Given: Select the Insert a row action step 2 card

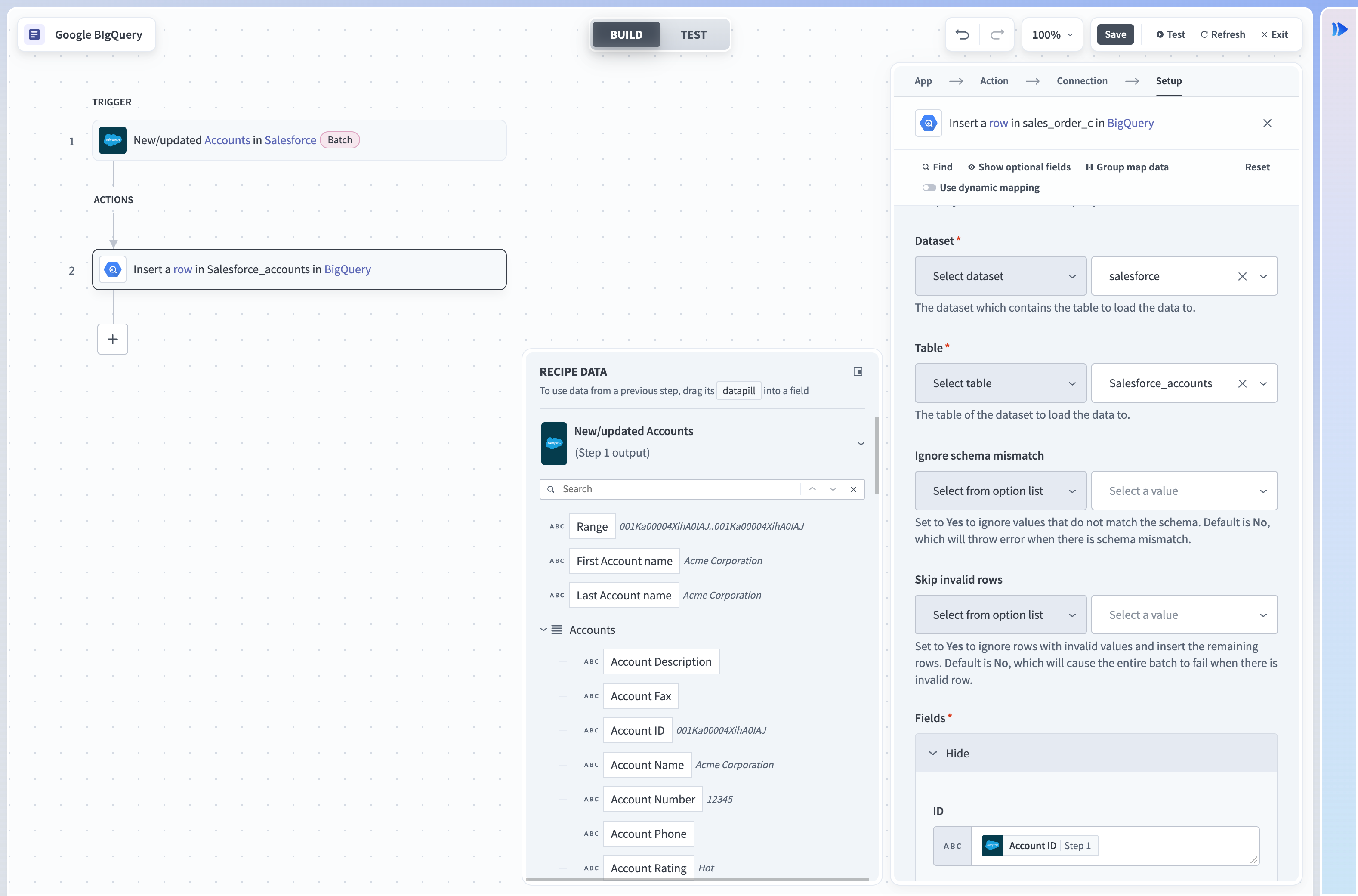Looking at the screenshot, I should pyautogui.click(x=299, y=269).
